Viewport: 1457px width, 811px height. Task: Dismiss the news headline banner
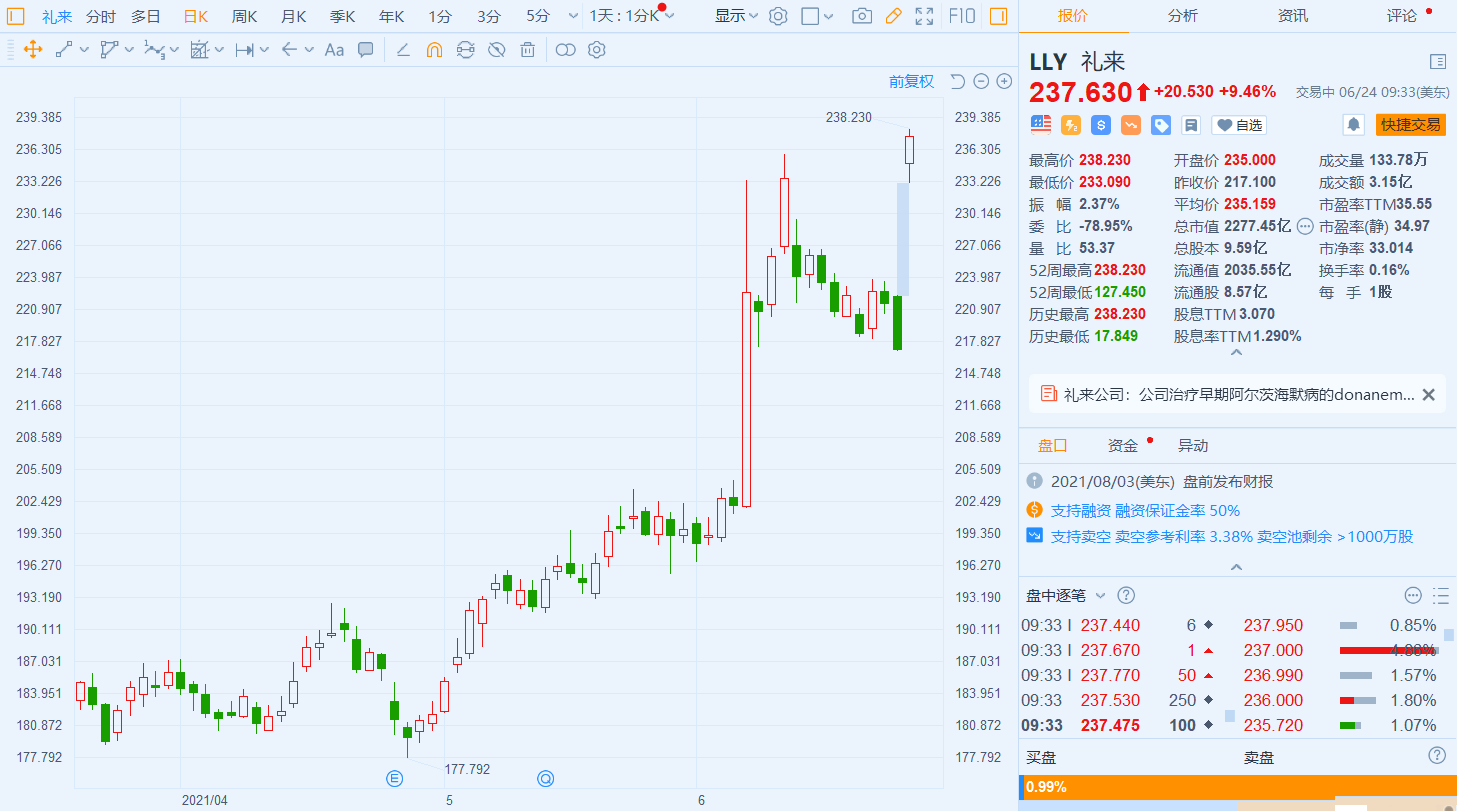(1428, 395)
